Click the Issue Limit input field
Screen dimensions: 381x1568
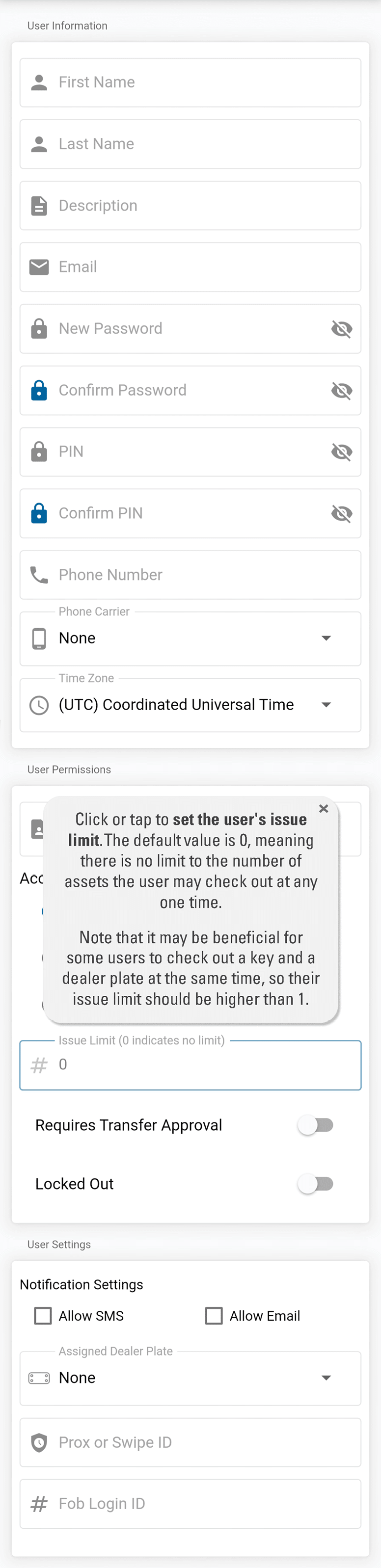coord(201,1064)
